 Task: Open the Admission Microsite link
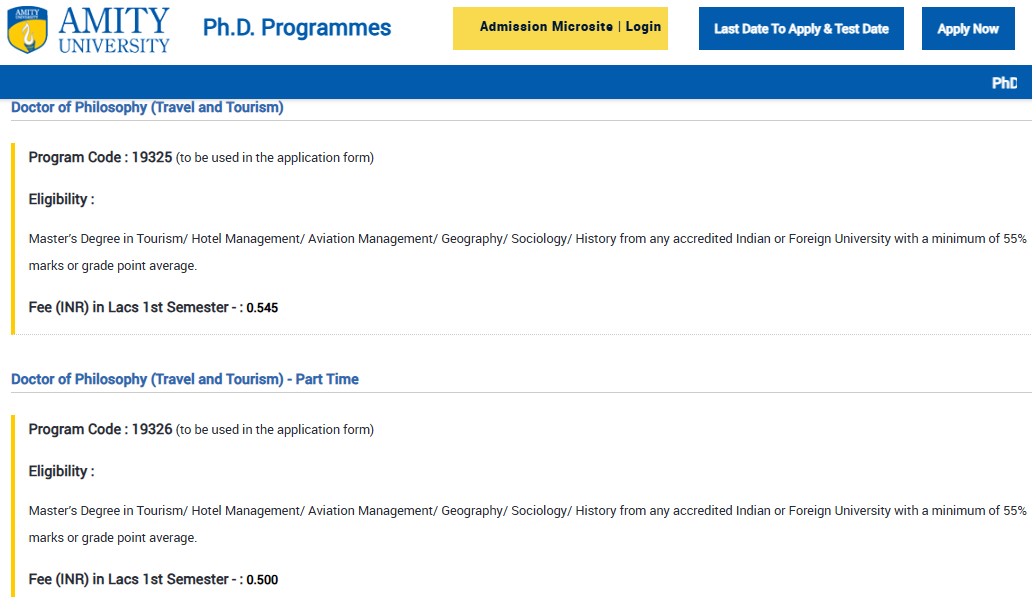tap(546, 27)
